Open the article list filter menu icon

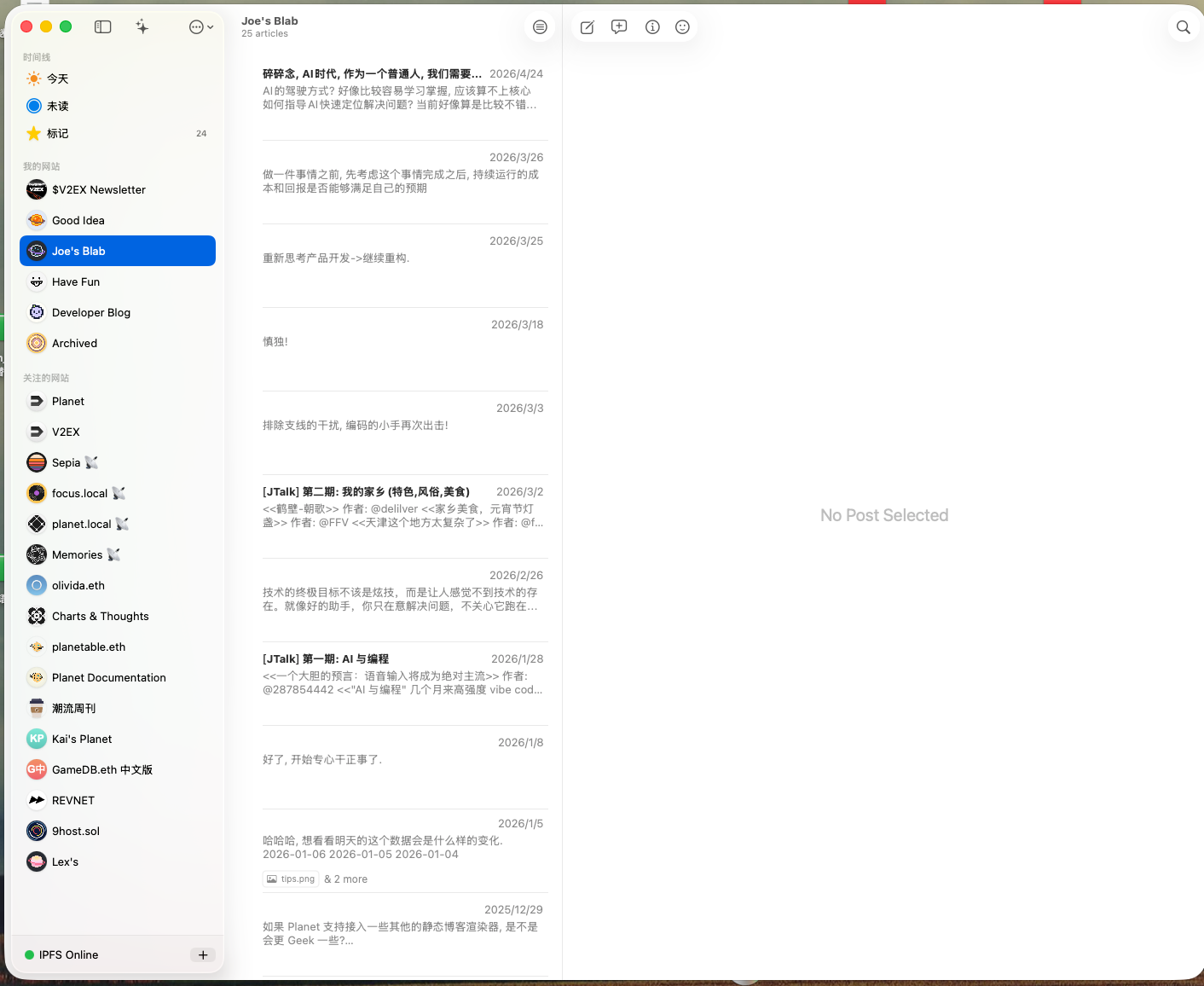(x=540, y=27)
